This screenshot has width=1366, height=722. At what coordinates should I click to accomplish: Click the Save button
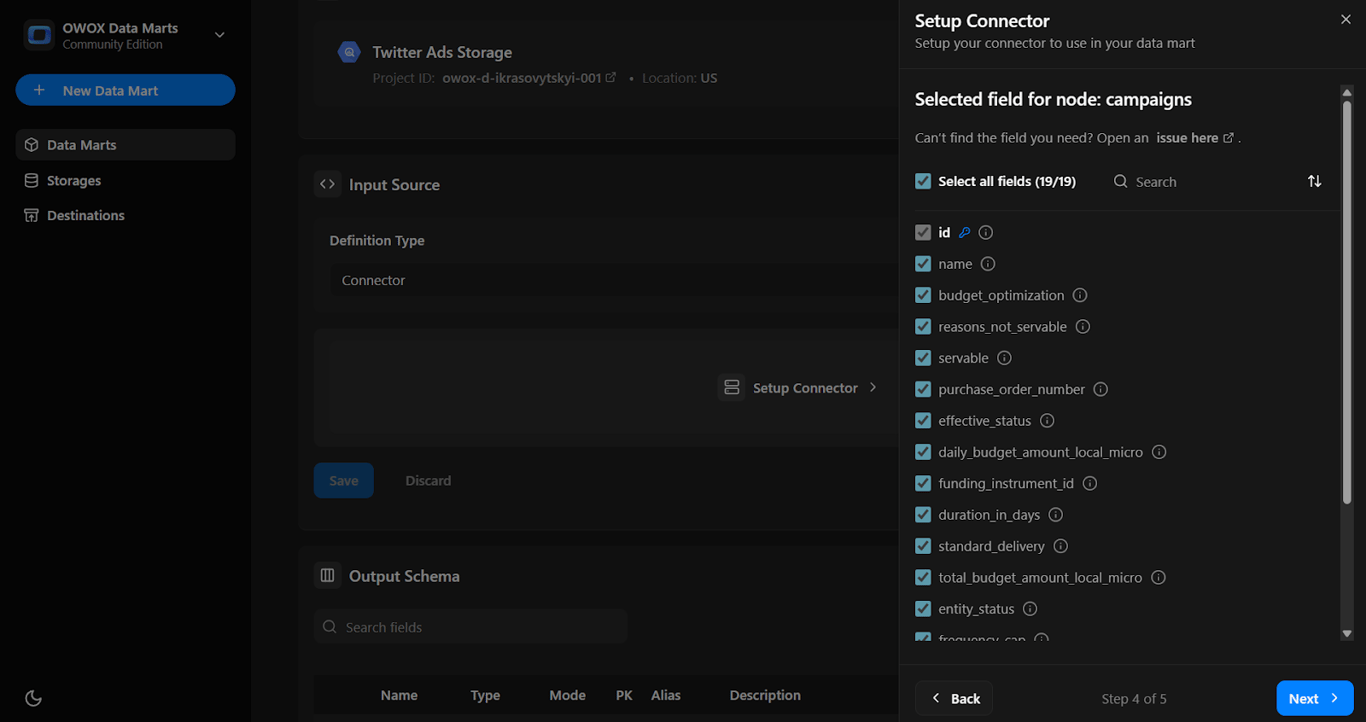click(x=343, y=480)
